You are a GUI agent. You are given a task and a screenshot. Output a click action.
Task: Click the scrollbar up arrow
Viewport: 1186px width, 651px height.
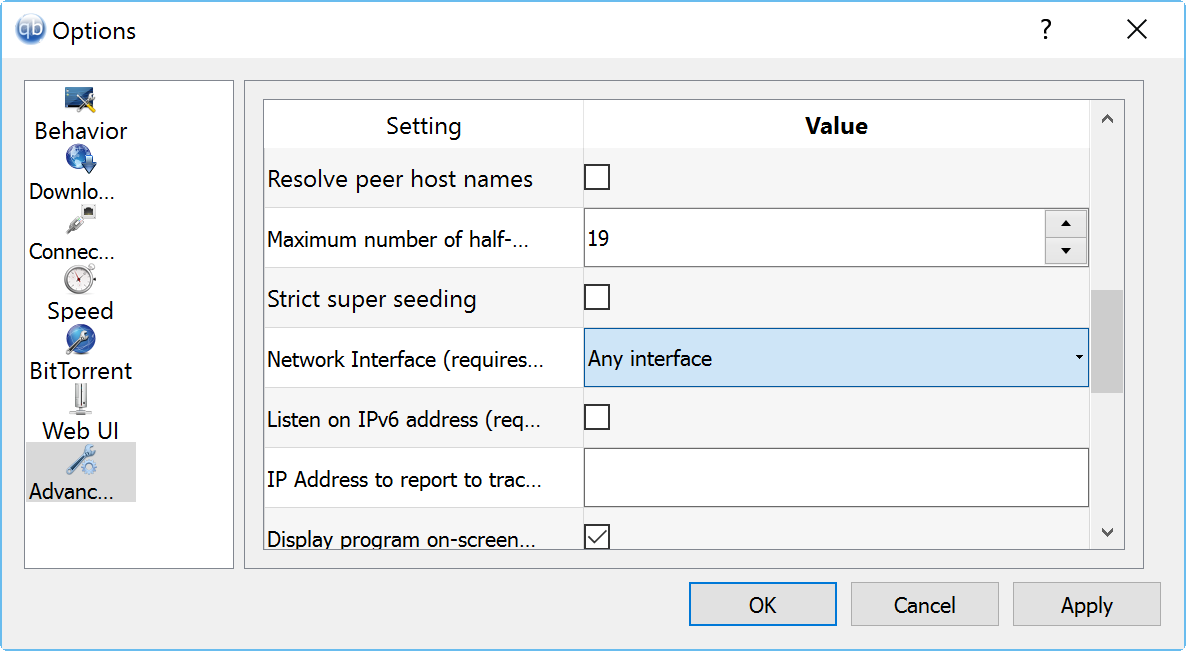coord(1107,119)
